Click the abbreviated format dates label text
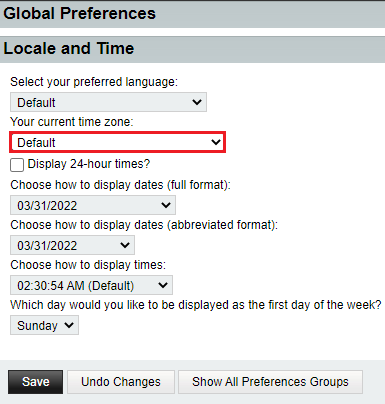The height and width of the screenshot is (404, 385). tap(144, 225)
